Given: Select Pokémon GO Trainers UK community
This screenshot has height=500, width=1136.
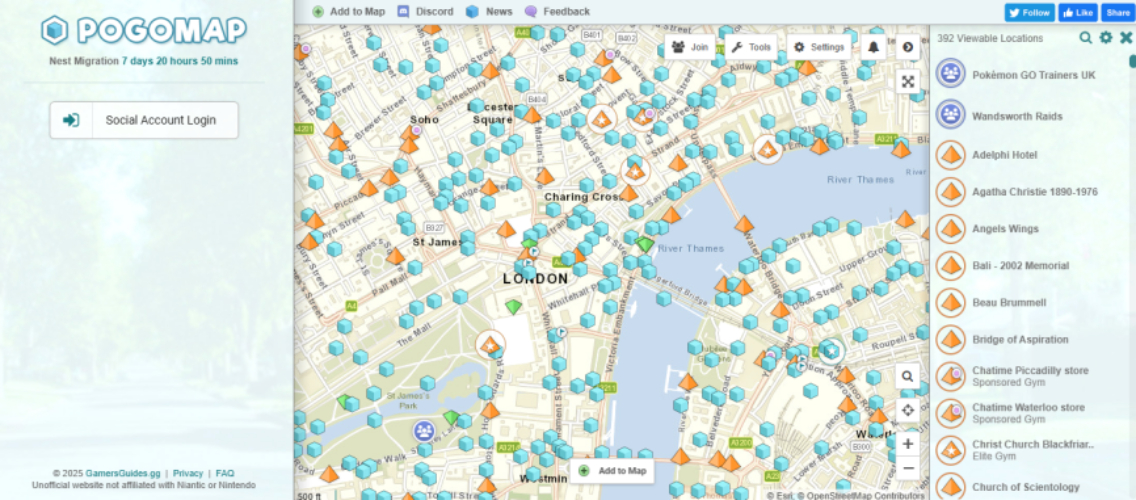Looking at the screenshot, I should 1033,75.
